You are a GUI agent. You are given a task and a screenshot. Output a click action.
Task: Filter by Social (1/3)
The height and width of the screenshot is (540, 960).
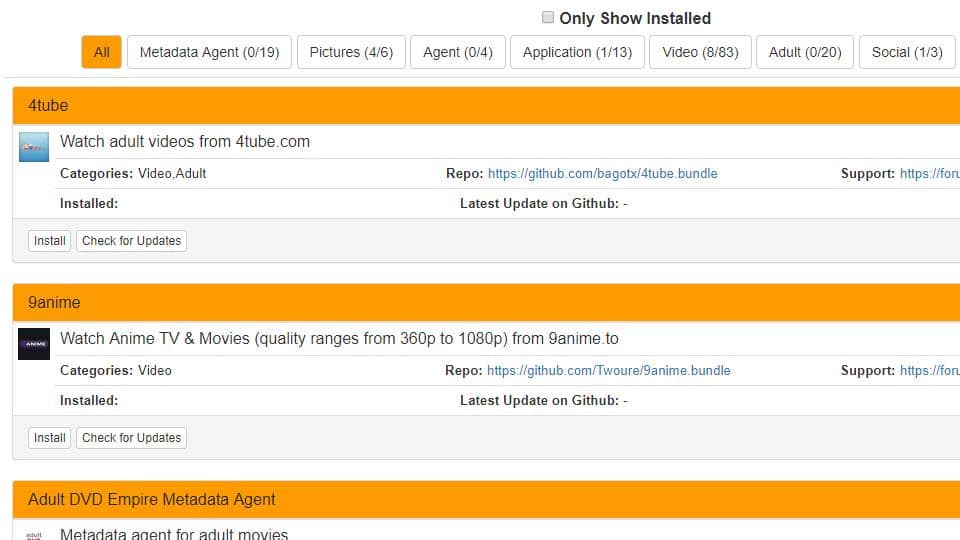click(907, 52)
